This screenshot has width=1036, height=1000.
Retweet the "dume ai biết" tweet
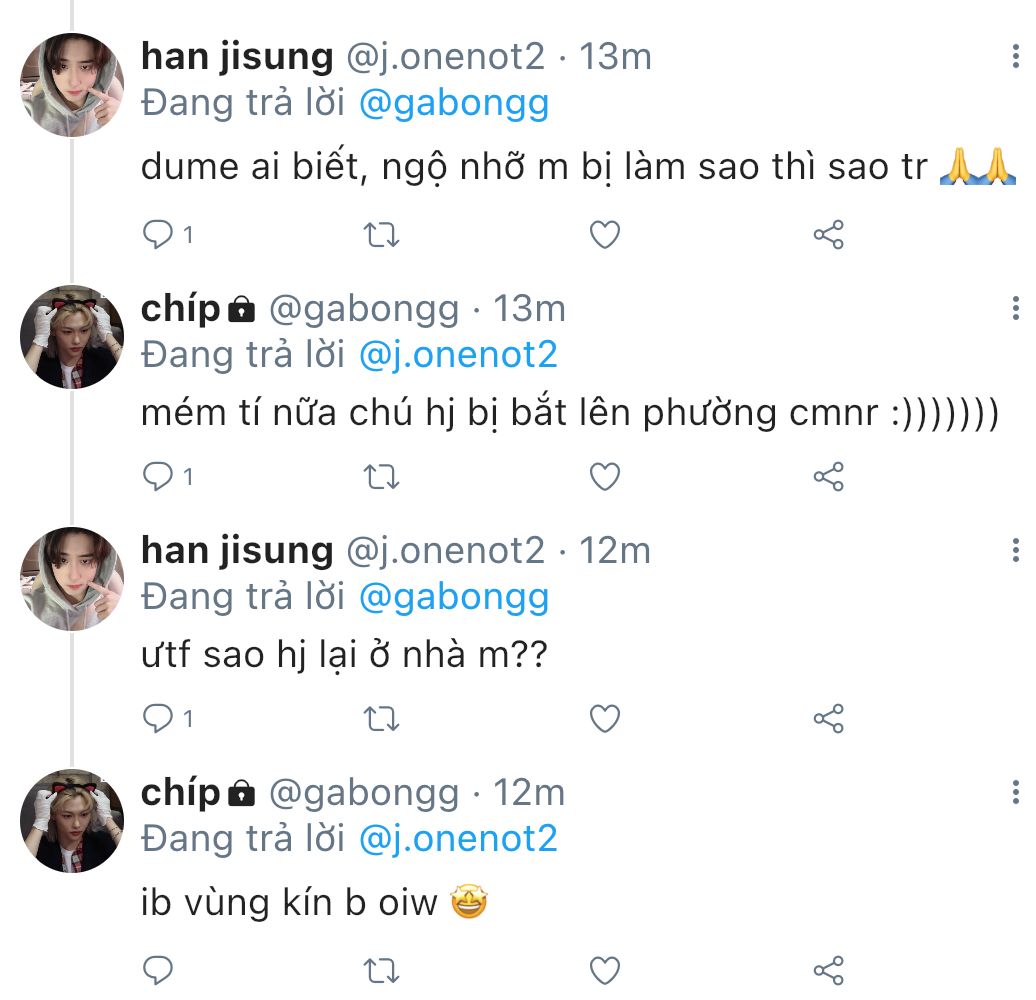[x=380, y=235]
